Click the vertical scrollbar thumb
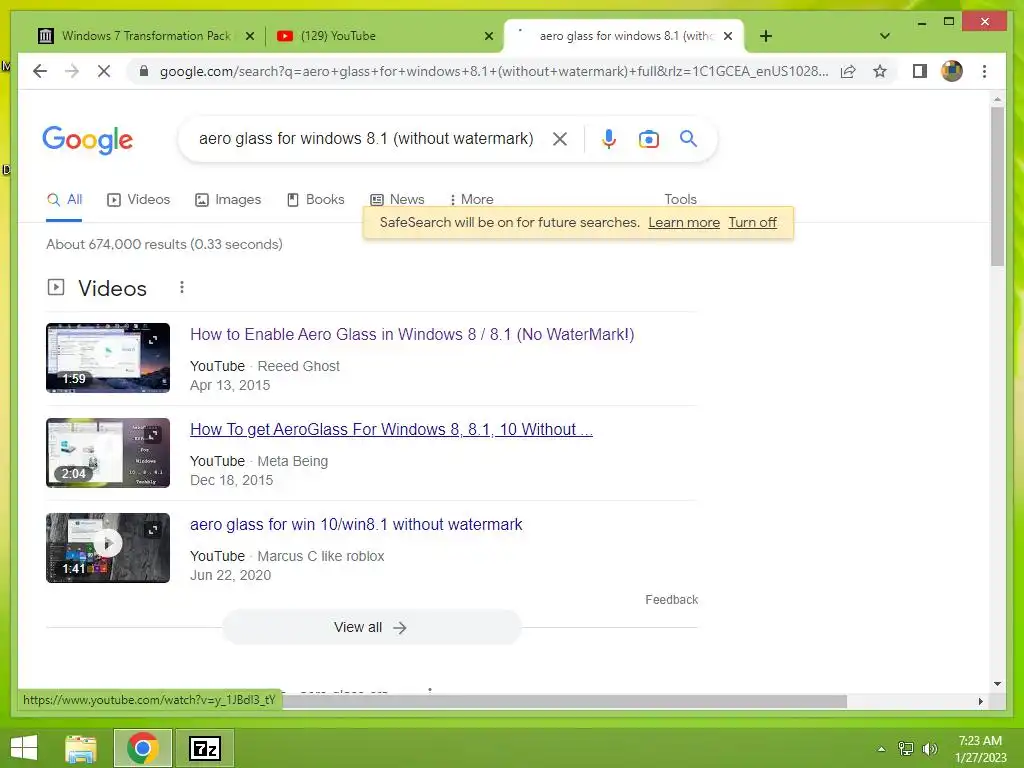Viewport: 1024px width, 768px height. click(x=997, y=186)
